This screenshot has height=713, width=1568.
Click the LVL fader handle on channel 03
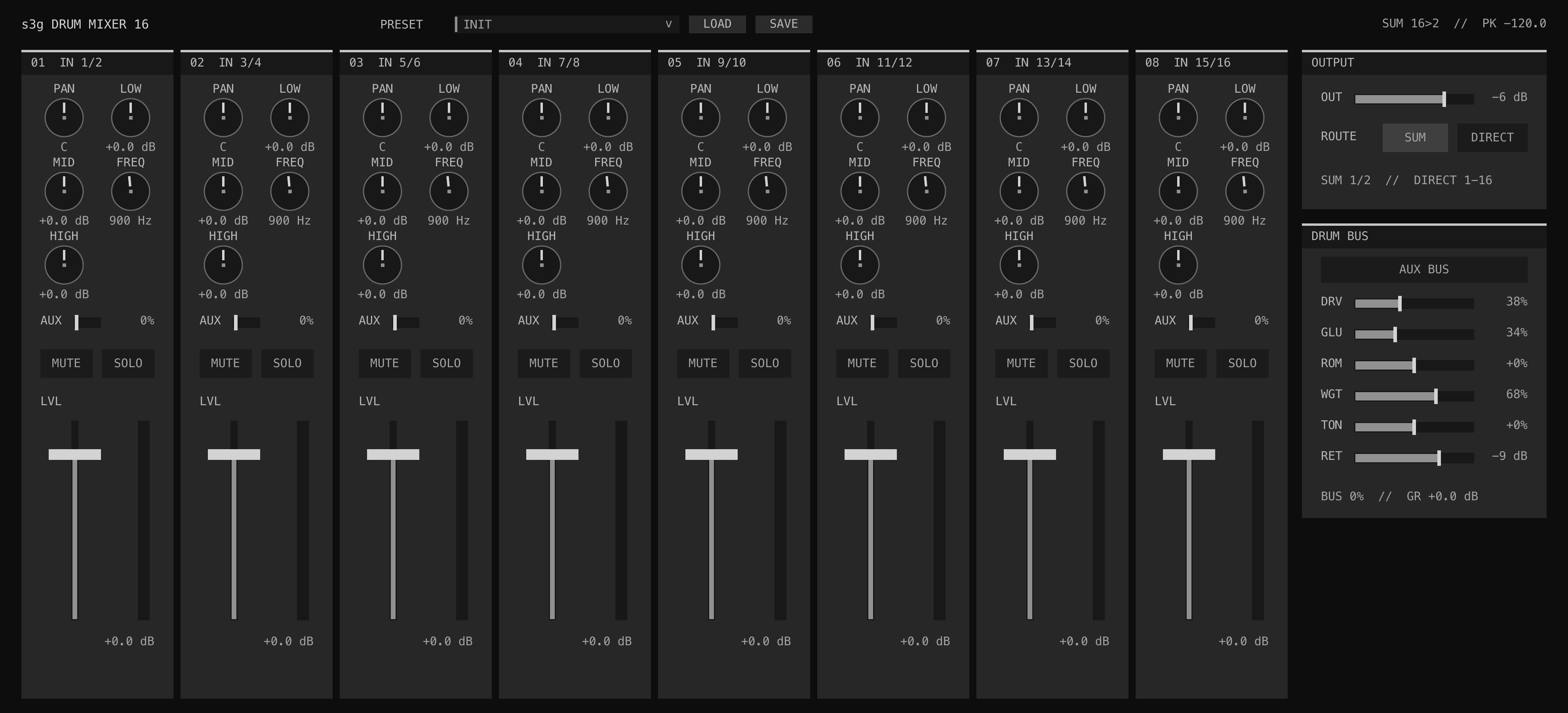[393, 454]
